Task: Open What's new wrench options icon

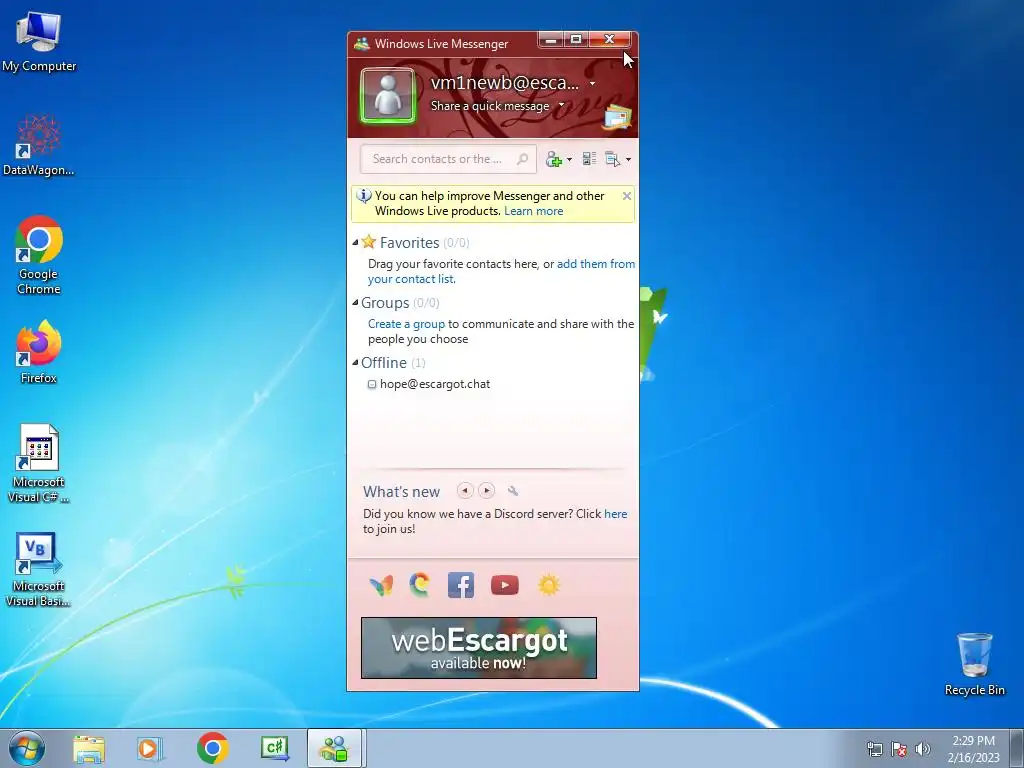Action: 513,491
